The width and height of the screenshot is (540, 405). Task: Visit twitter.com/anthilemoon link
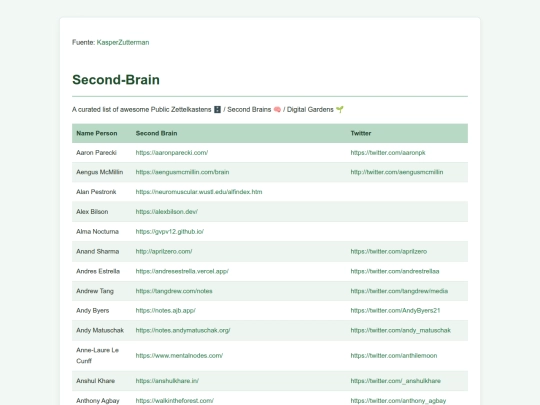[394, 355]
